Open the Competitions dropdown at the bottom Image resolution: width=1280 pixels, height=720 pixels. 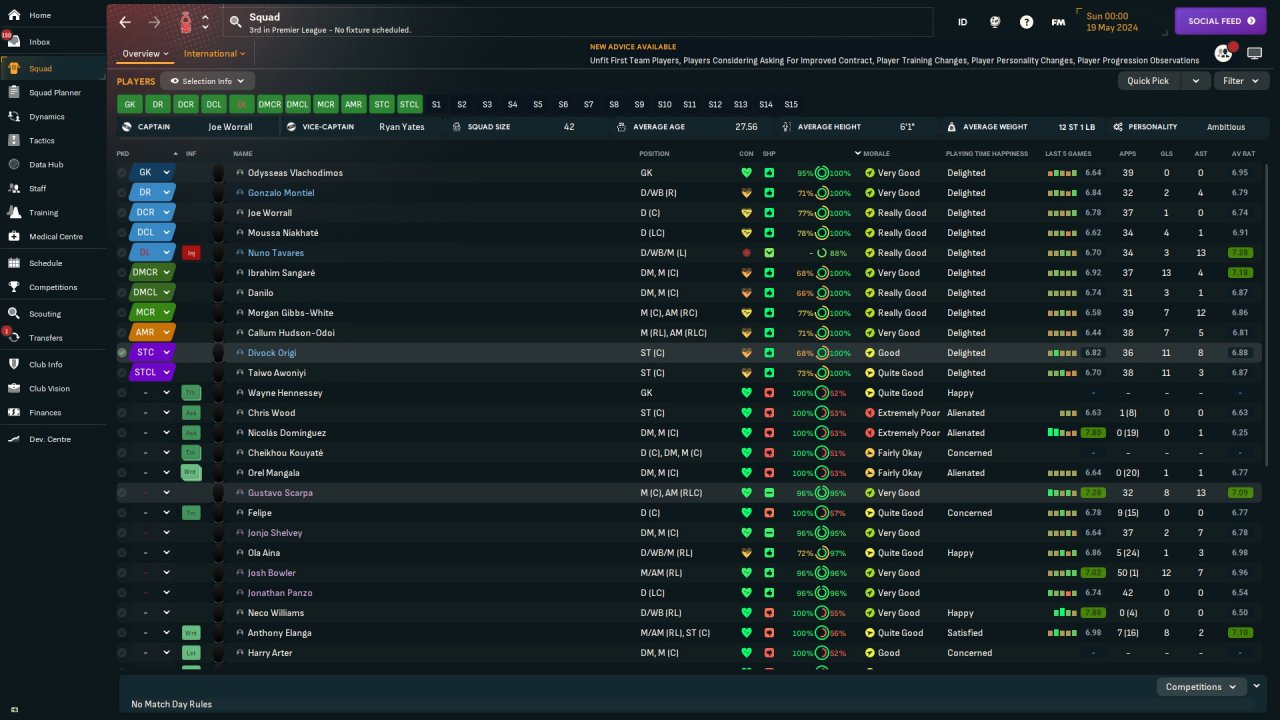tap(1200, 687)
